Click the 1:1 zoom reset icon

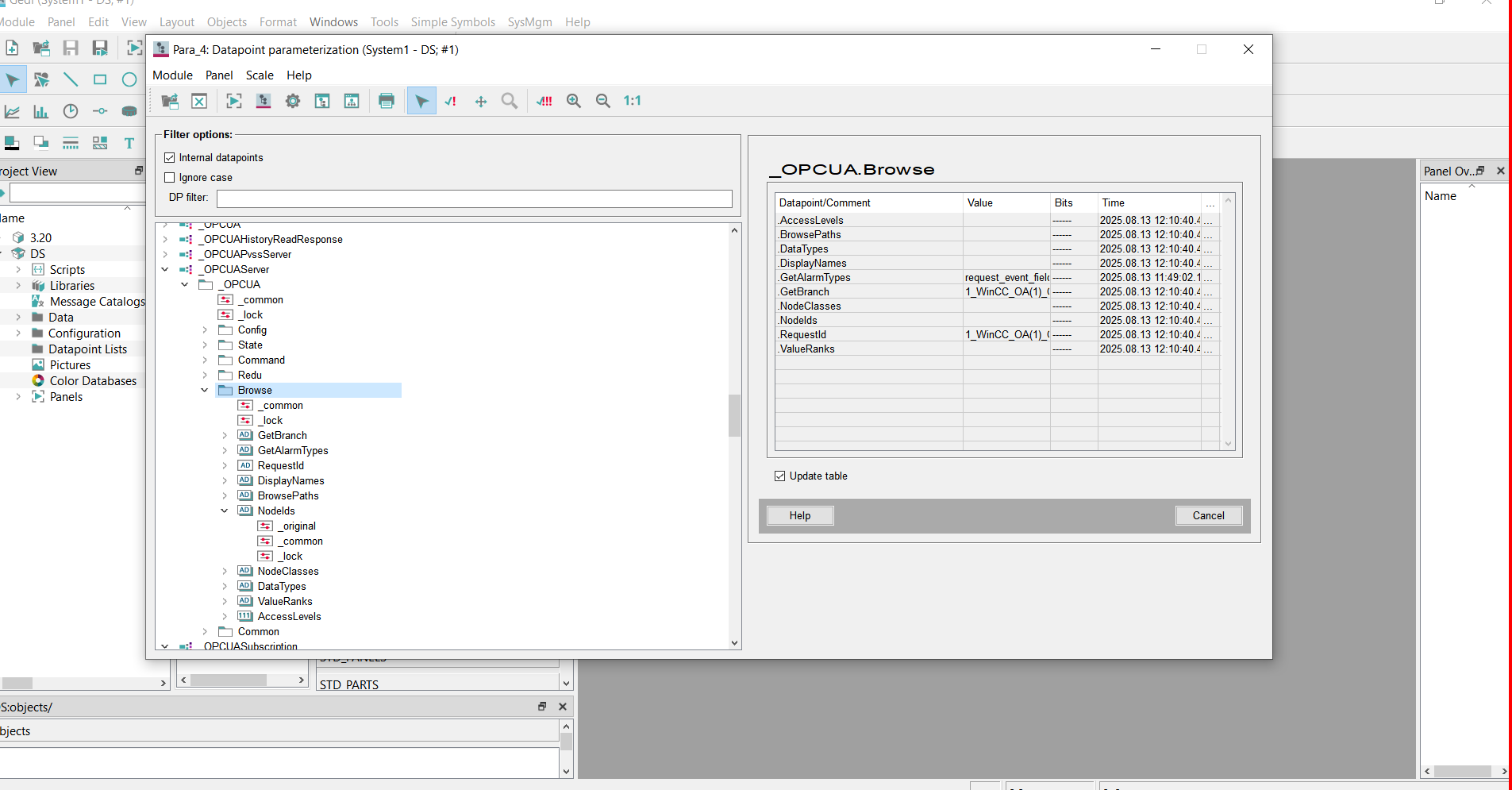tap(632, 101)
